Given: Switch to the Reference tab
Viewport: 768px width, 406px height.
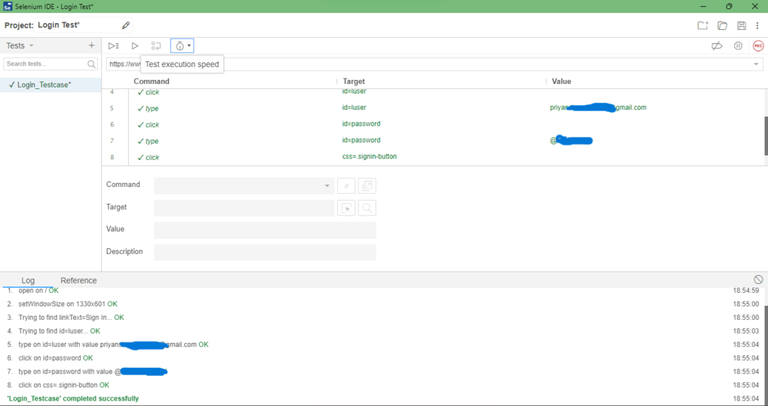Looking at the screenshot, I should [x=78, y=281].
